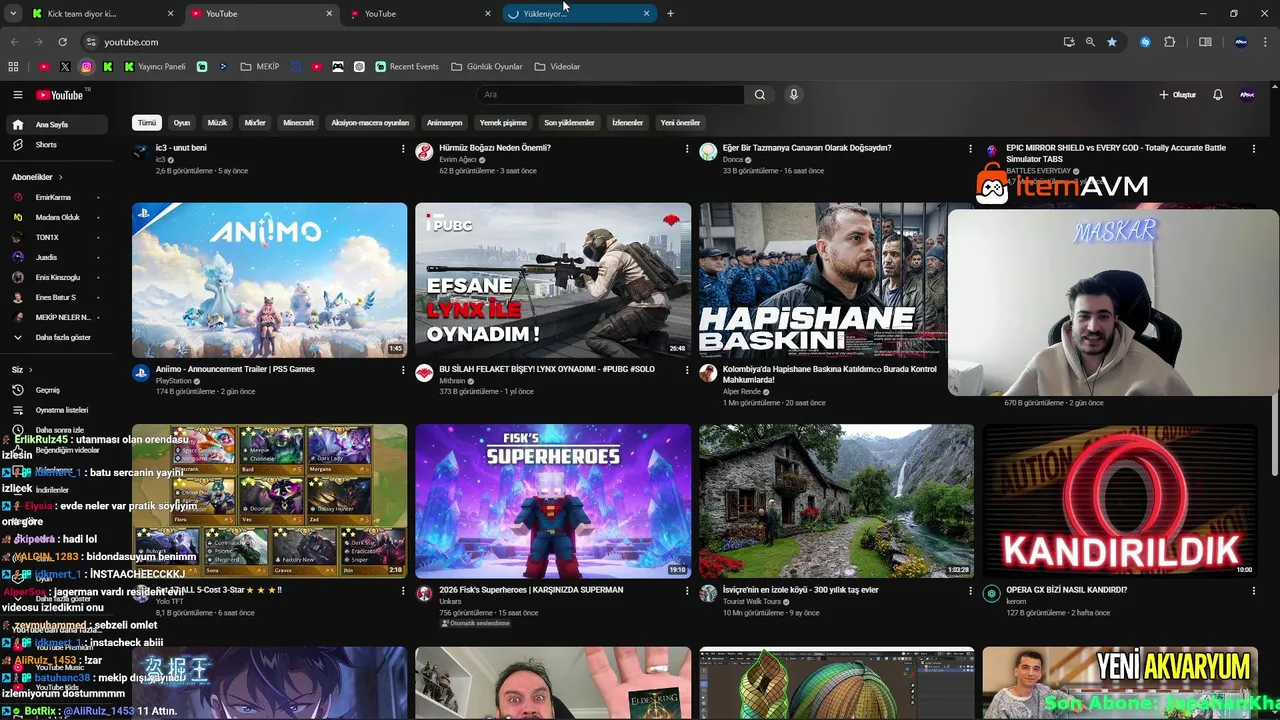1280x720 pixels.
Task: Expand the Siz section chevron
Action: 31,370
